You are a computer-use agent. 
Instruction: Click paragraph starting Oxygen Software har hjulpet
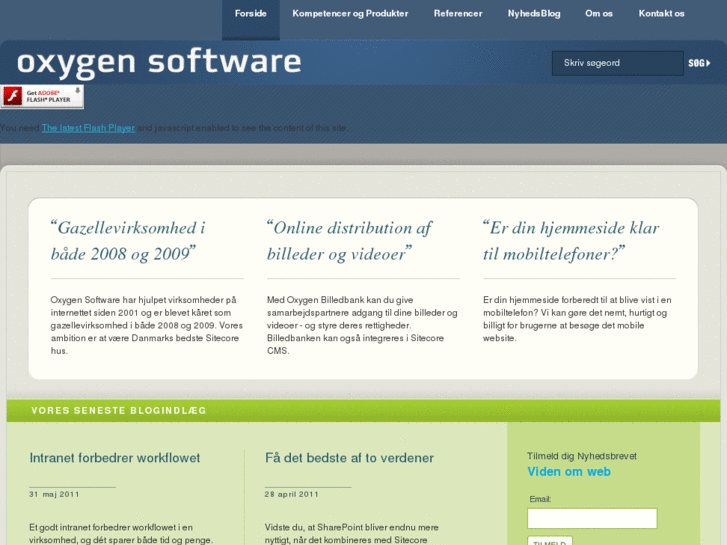coord(147,325)
